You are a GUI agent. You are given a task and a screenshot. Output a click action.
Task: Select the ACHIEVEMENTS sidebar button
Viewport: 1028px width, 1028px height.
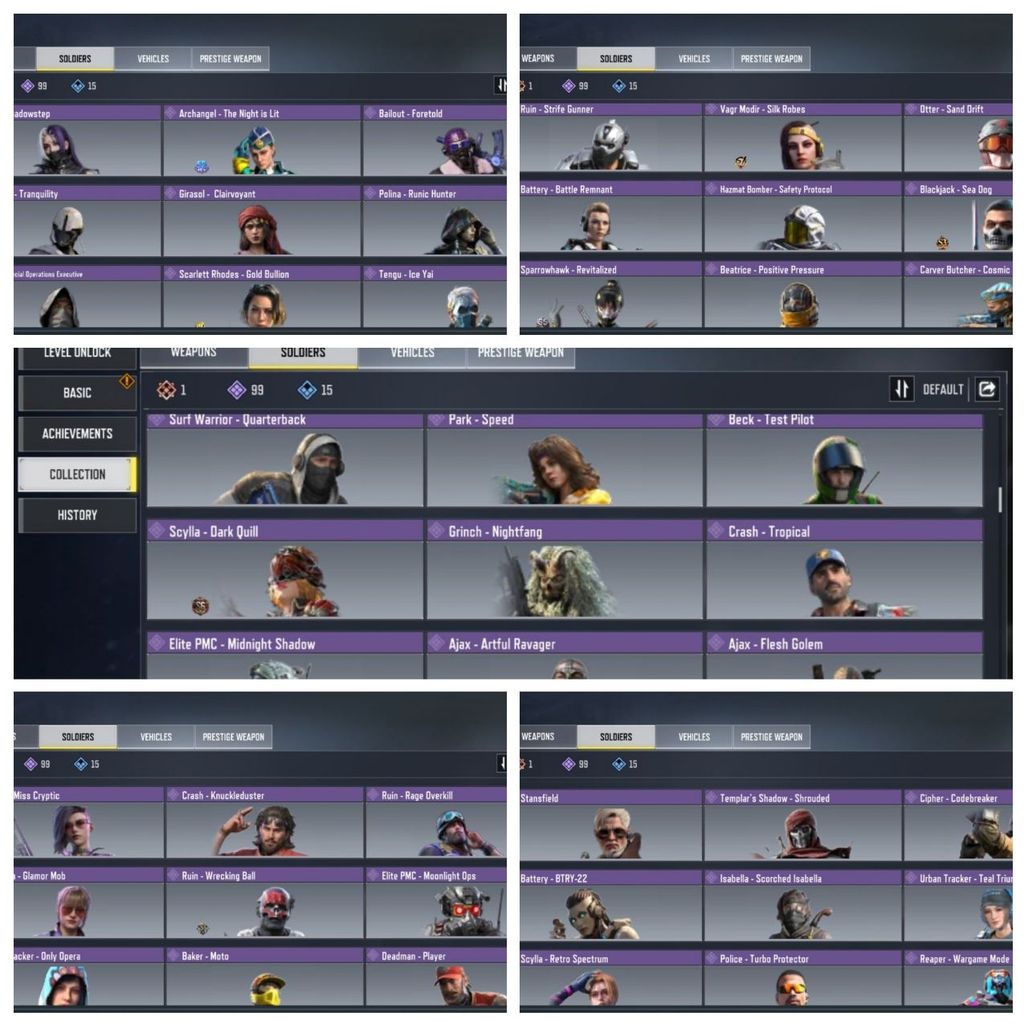77,433
